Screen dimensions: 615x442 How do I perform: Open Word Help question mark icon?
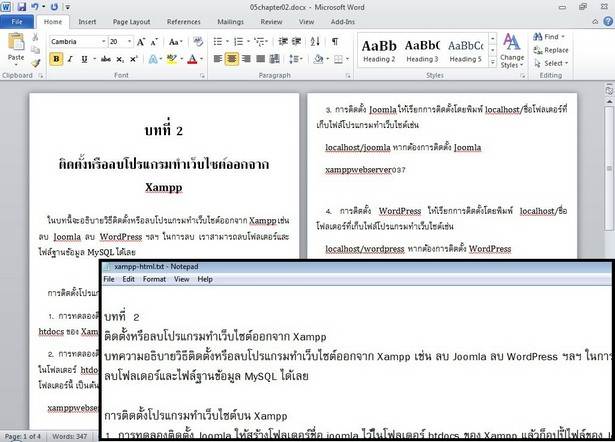[608, 22]
